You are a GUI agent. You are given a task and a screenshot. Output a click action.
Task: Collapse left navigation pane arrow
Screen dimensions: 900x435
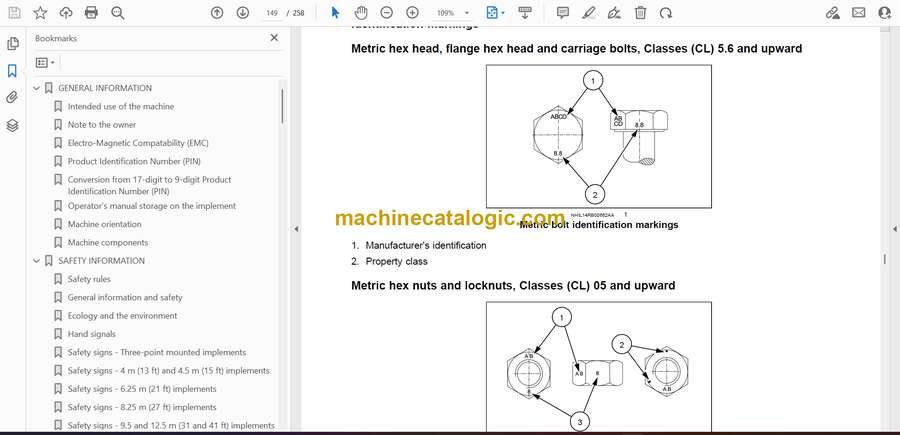click(296, 229)
